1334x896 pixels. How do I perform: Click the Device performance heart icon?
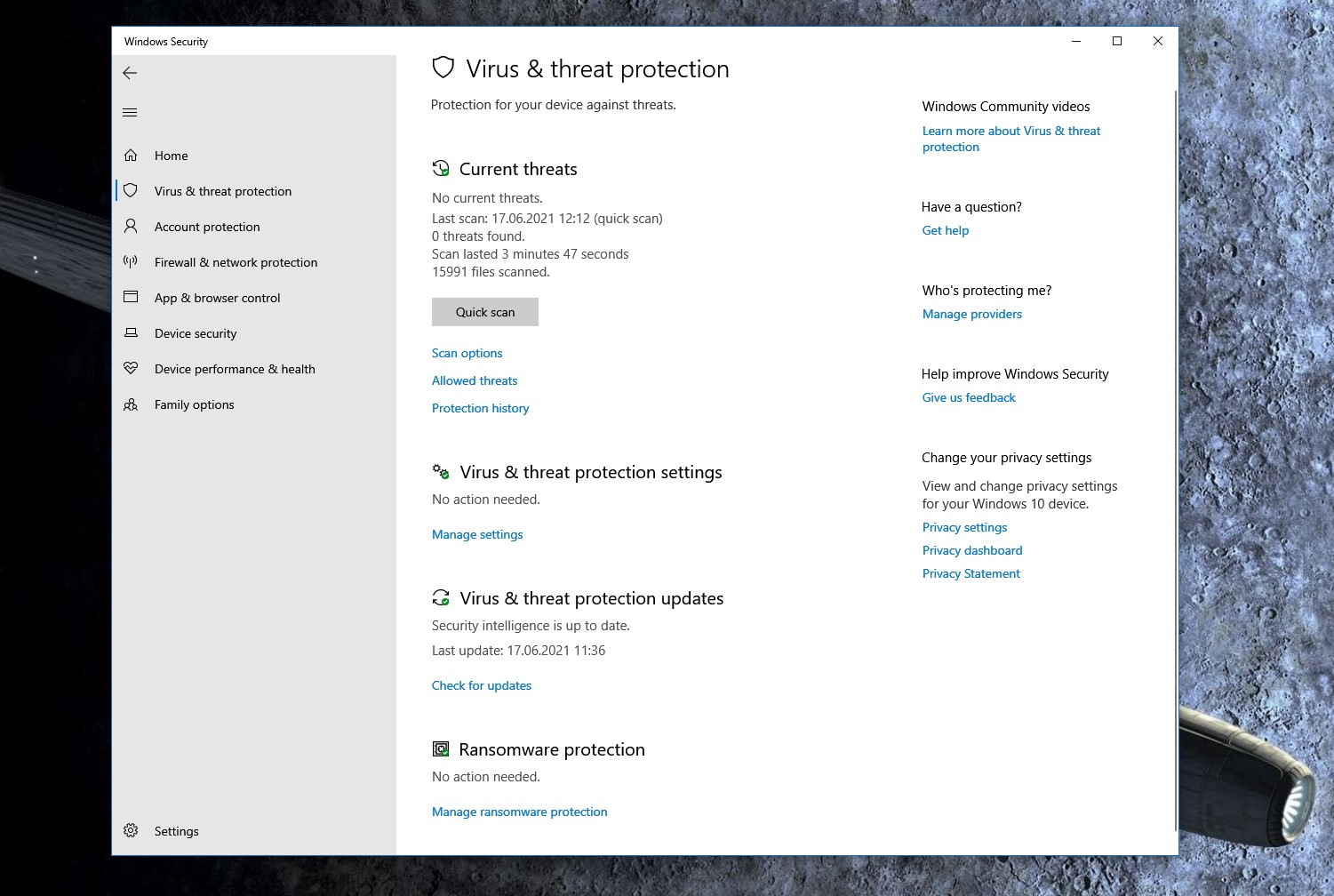[131, 368]
